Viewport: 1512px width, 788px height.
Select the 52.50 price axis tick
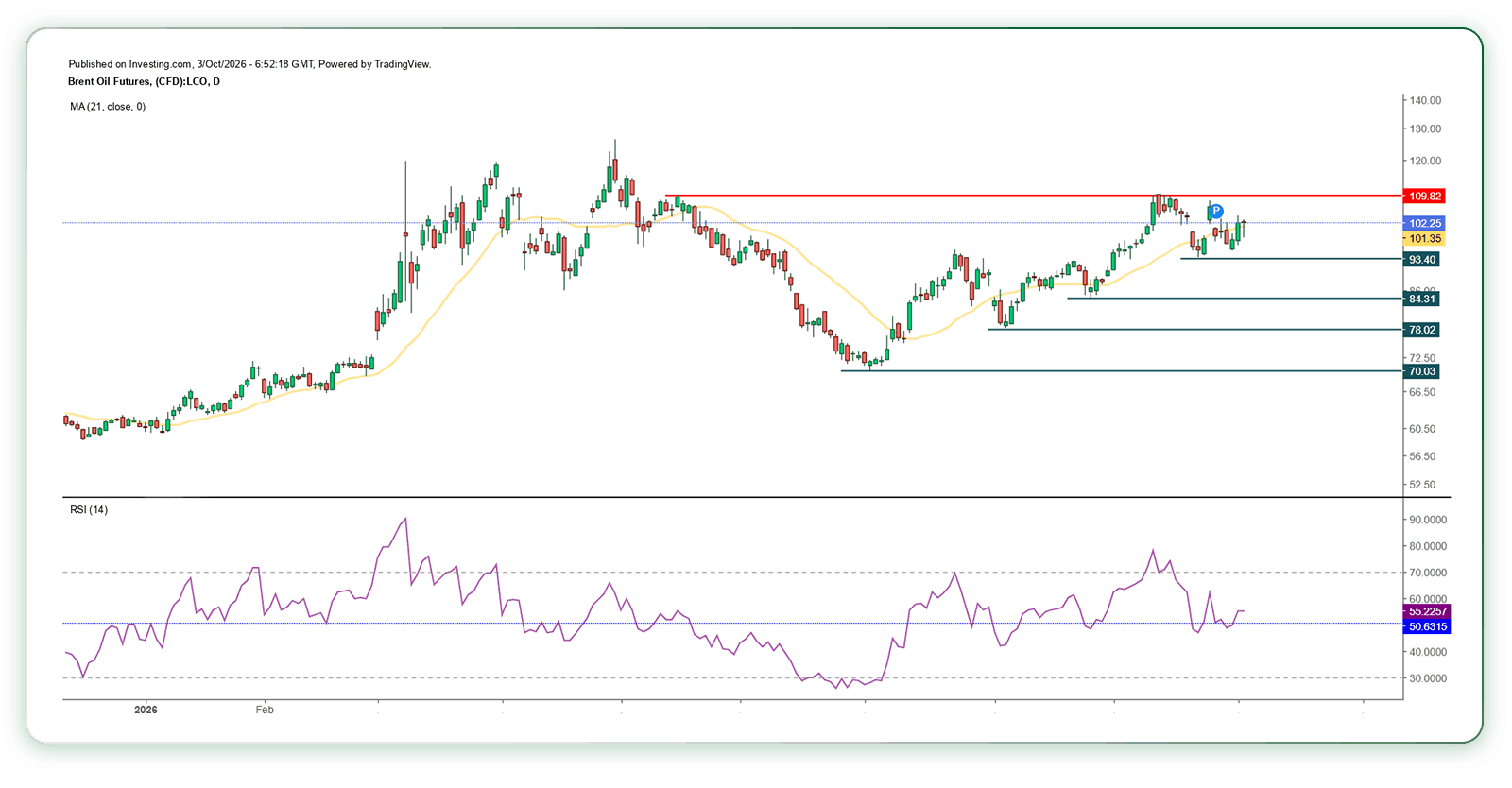[x=1422, y=485]
